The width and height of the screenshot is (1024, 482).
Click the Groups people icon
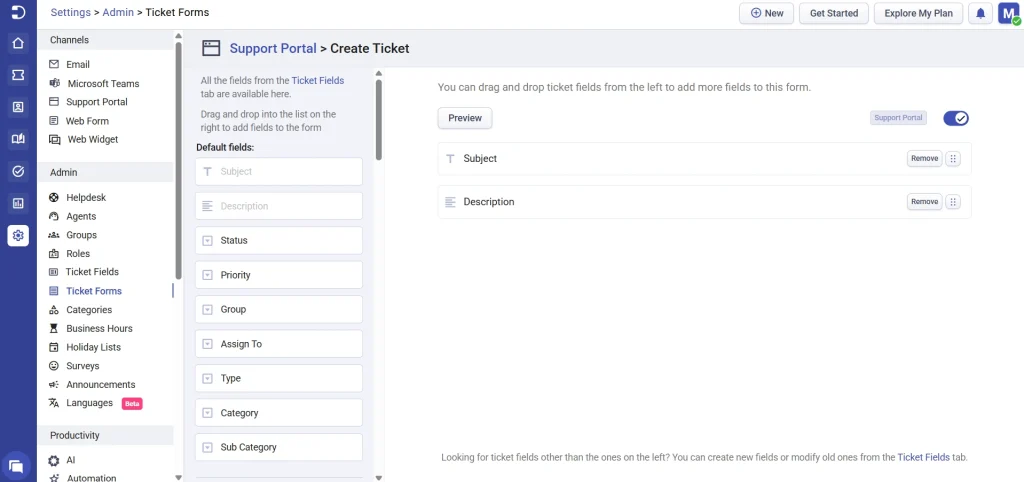coord(54,235)
